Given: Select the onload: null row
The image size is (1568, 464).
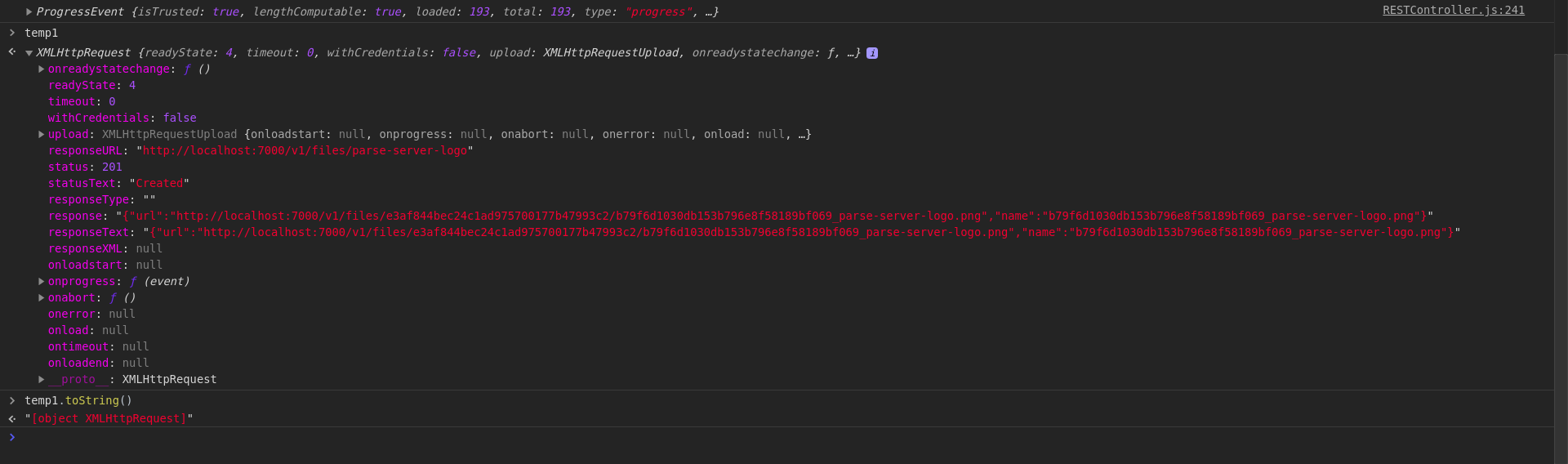Looking at the screenshot, I should click(x=88, y=330).
